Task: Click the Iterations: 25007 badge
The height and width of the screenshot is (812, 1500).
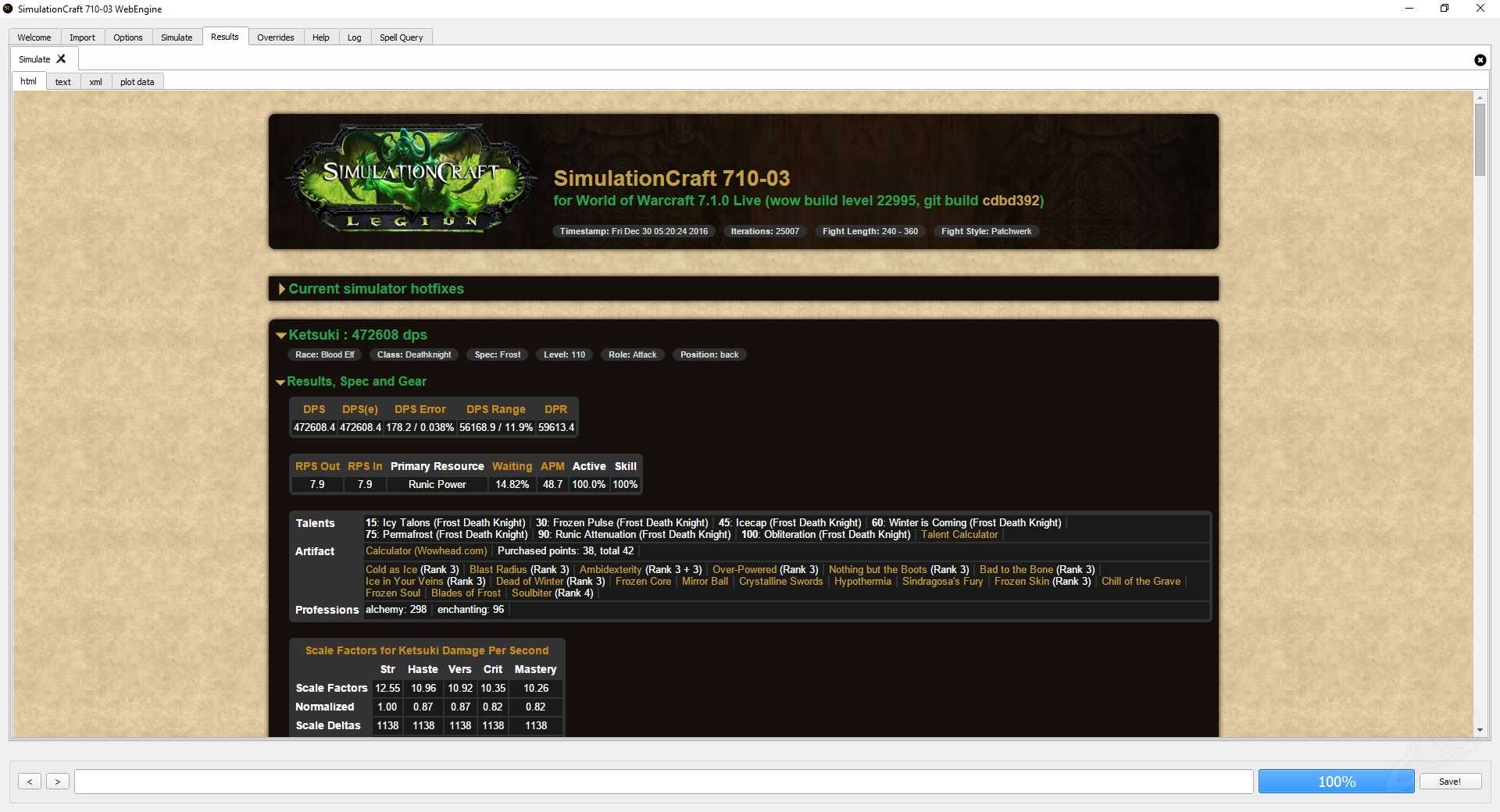Action: coord(765,231)
